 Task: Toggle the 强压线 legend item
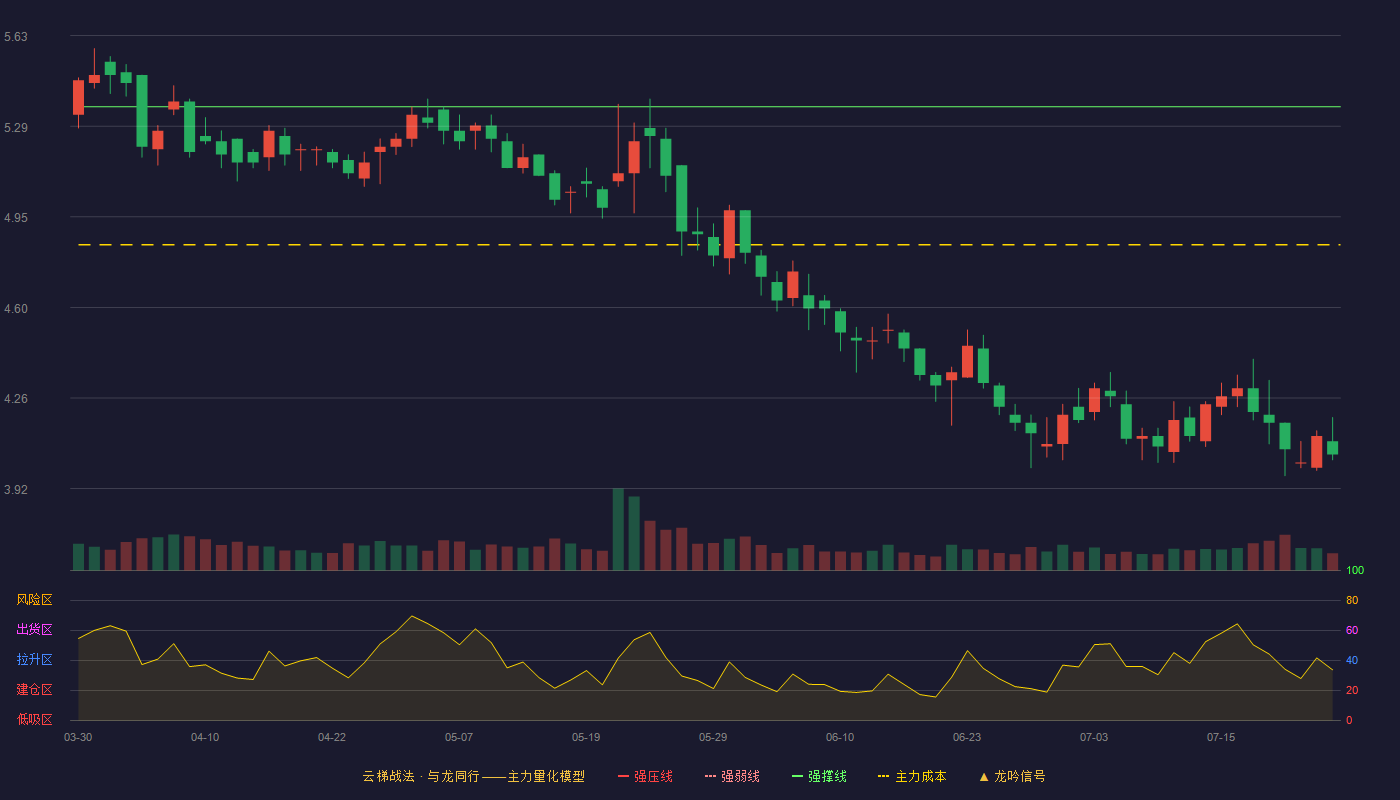click(645, 776)
